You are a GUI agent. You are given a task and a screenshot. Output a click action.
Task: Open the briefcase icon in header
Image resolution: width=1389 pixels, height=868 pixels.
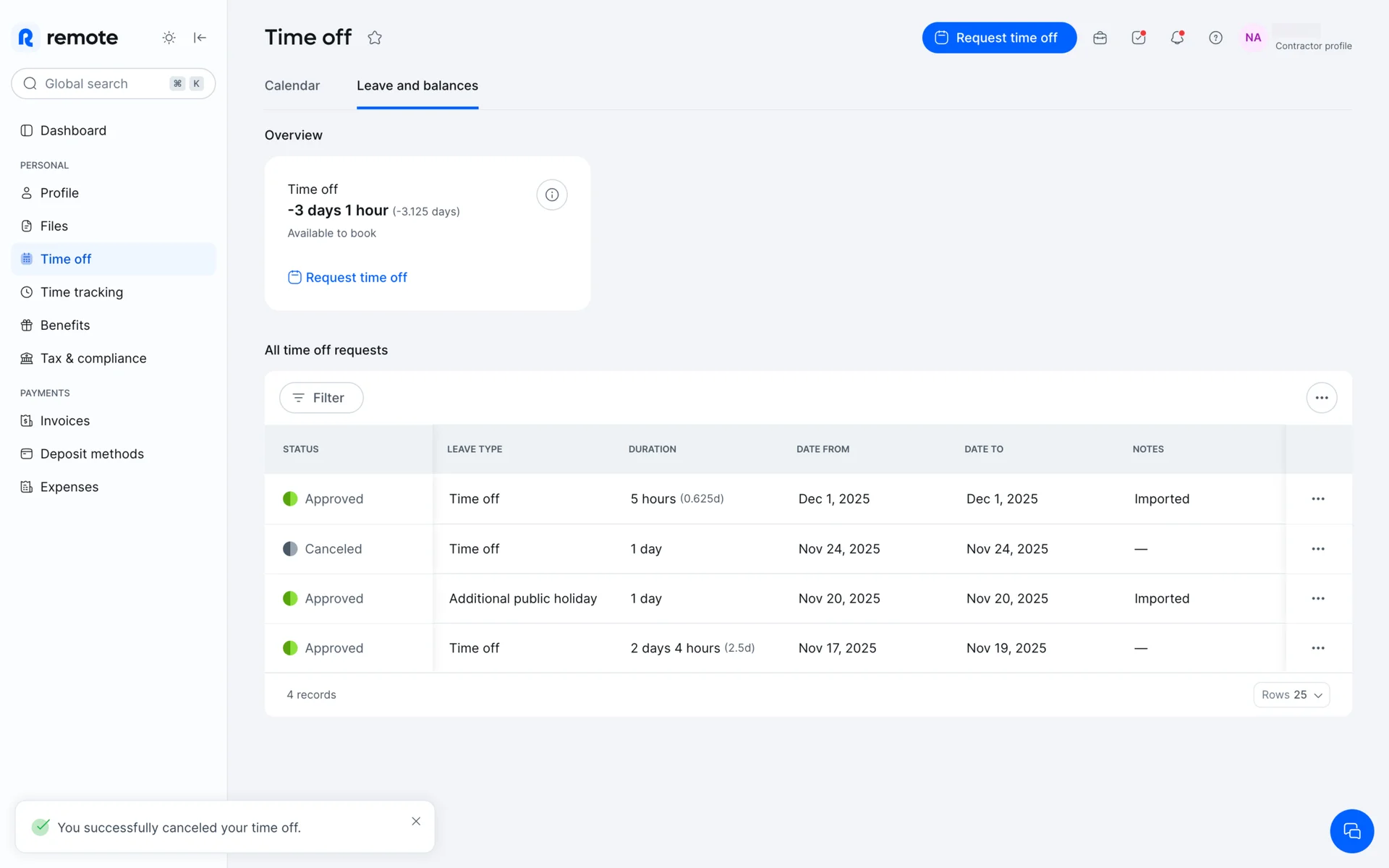(x=1100, y=38)
